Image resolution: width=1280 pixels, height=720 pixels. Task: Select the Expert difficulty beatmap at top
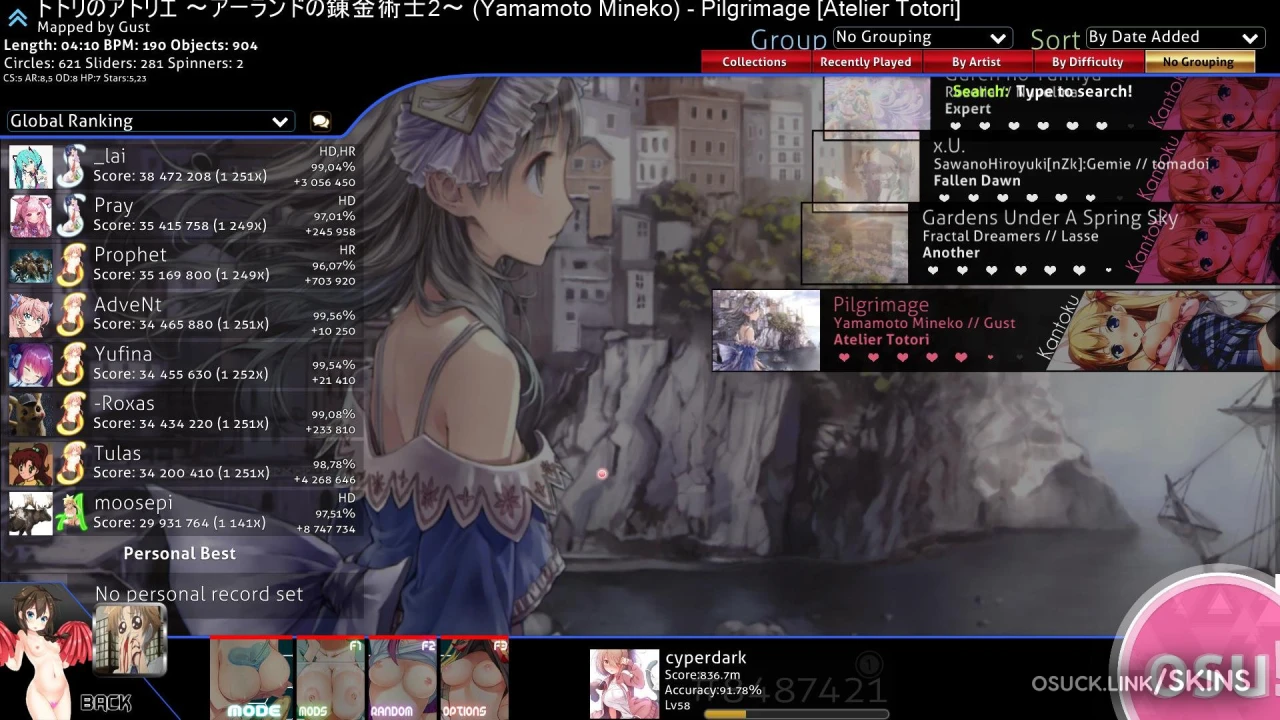(x=1051, y=104)
